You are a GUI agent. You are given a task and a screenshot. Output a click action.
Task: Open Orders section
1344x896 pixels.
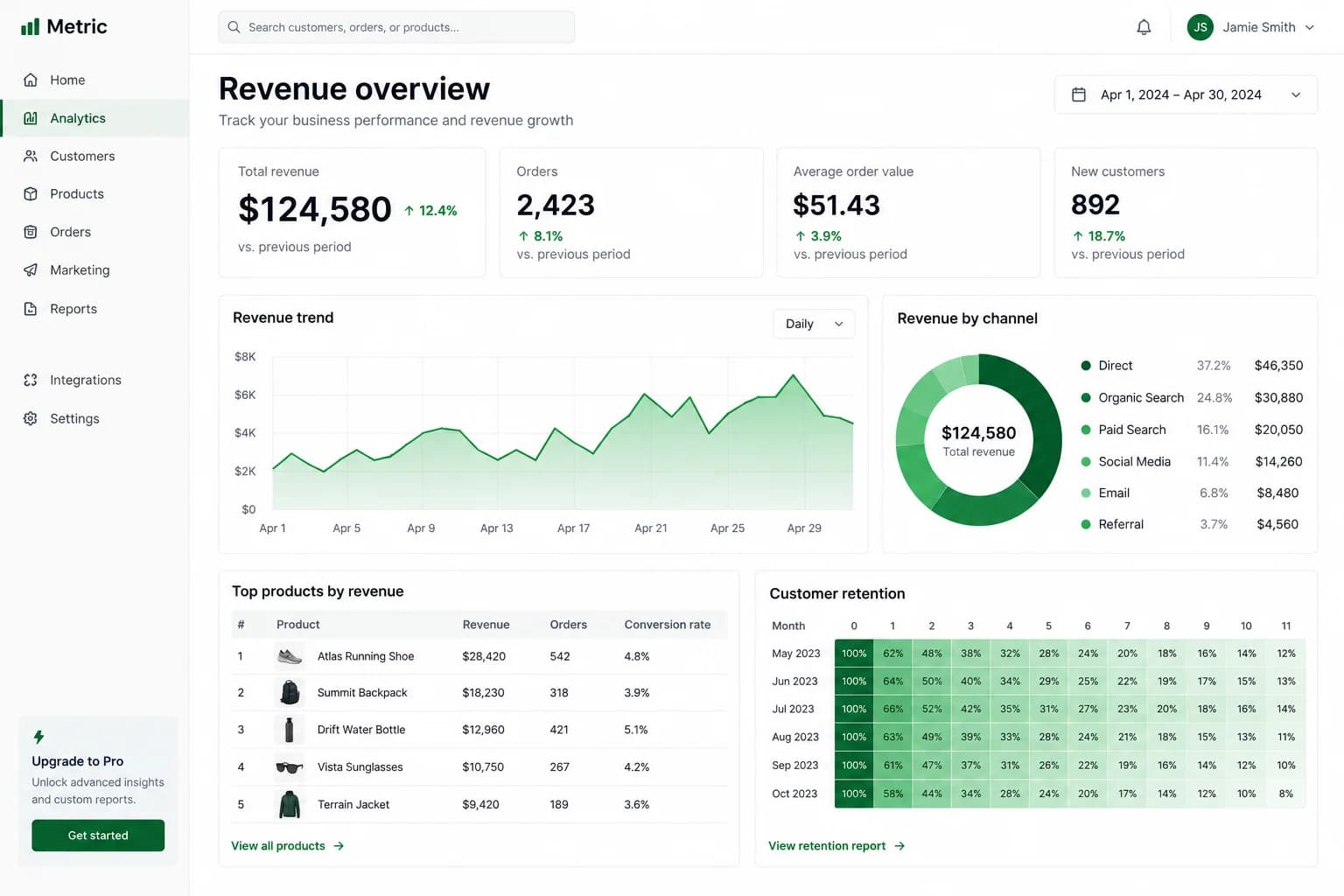(x=94, y=232)
